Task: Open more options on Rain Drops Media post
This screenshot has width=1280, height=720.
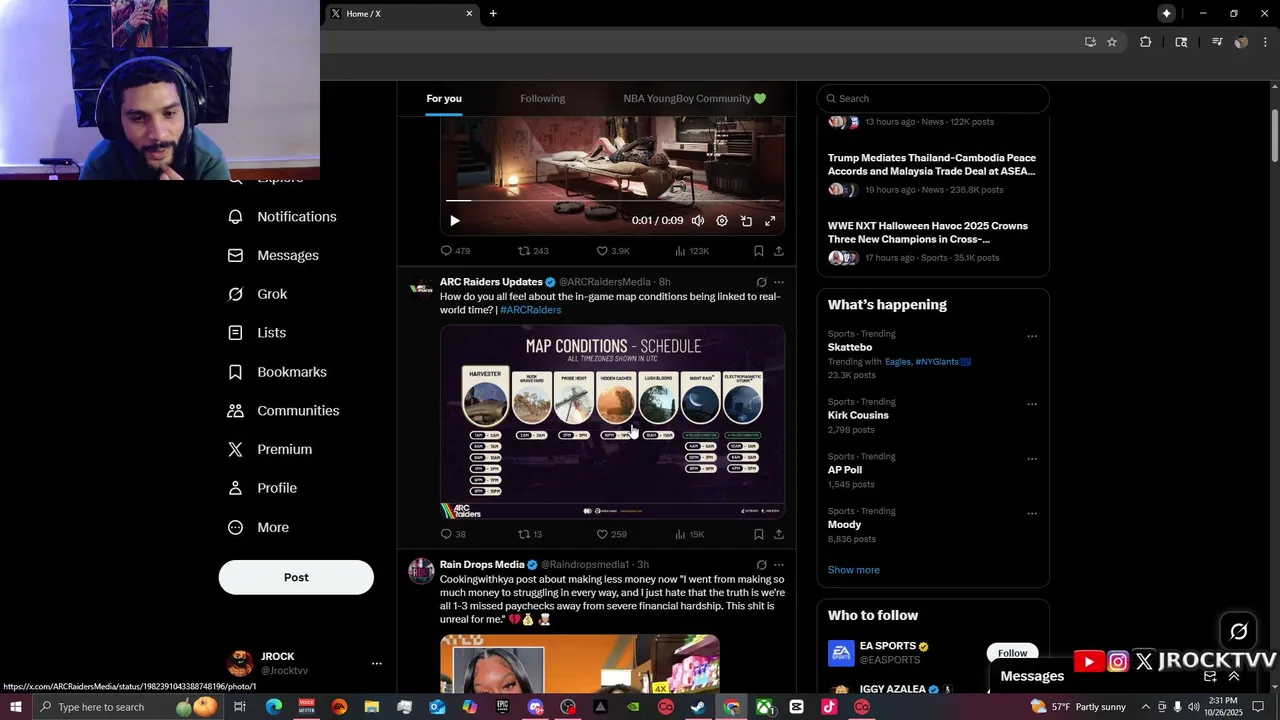Action: [779, 565]
